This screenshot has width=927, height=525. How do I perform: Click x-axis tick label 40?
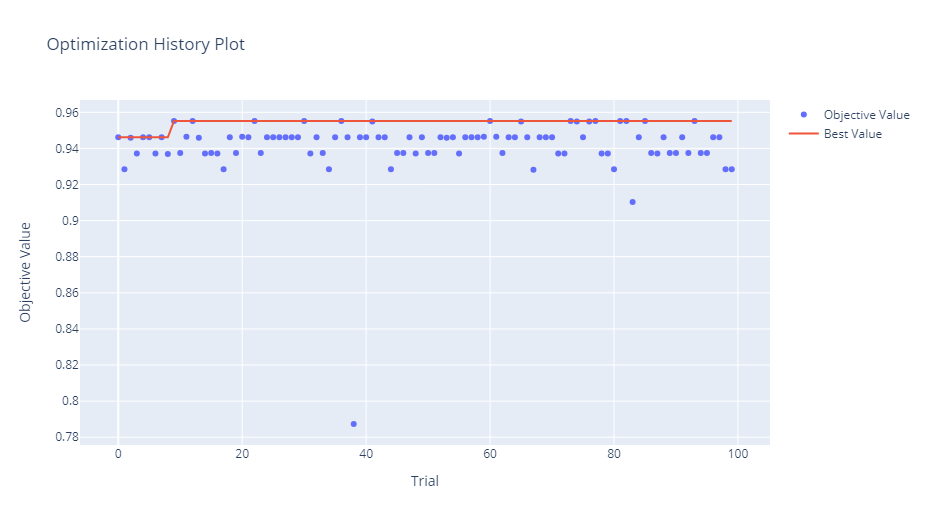coord(366,456)
